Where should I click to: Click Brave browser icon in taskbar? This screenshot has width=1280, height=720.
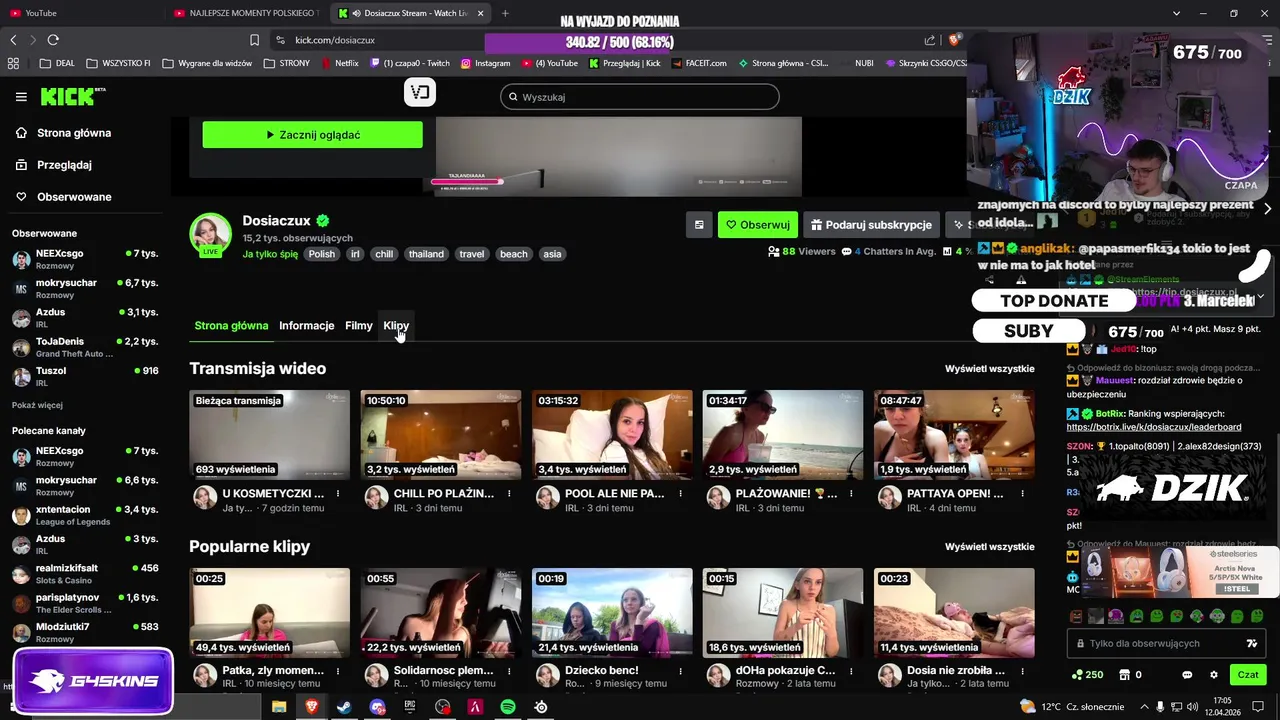coord(311,707)
